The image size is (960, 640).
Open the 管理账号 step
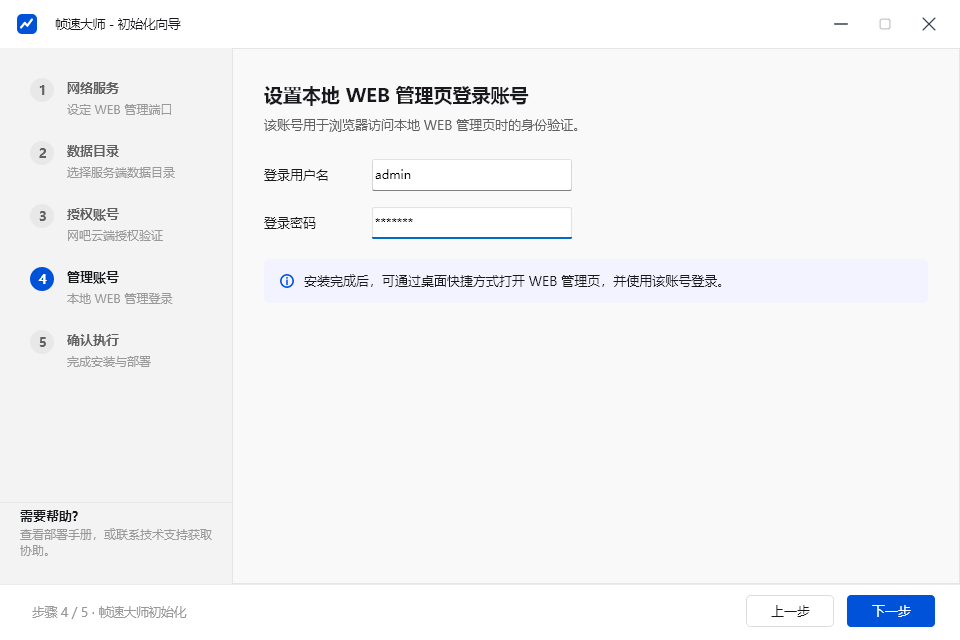(x=92, y=277)
